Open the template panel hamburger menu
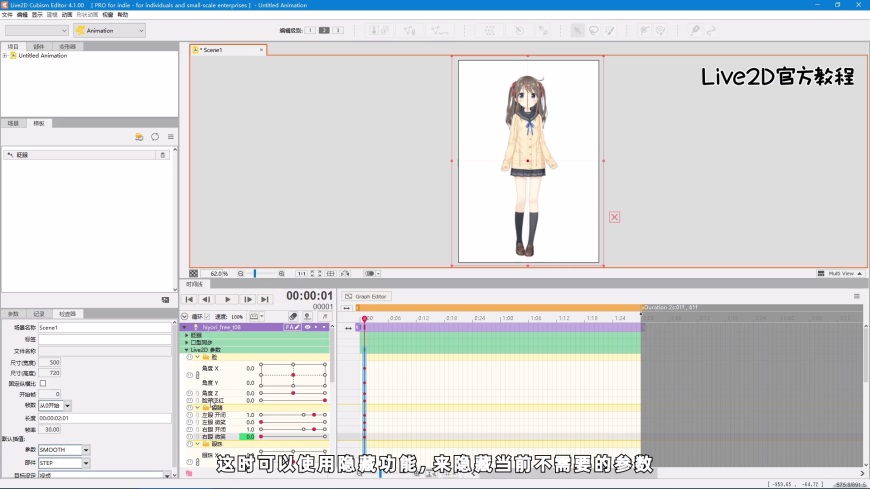 click(171, 137)
